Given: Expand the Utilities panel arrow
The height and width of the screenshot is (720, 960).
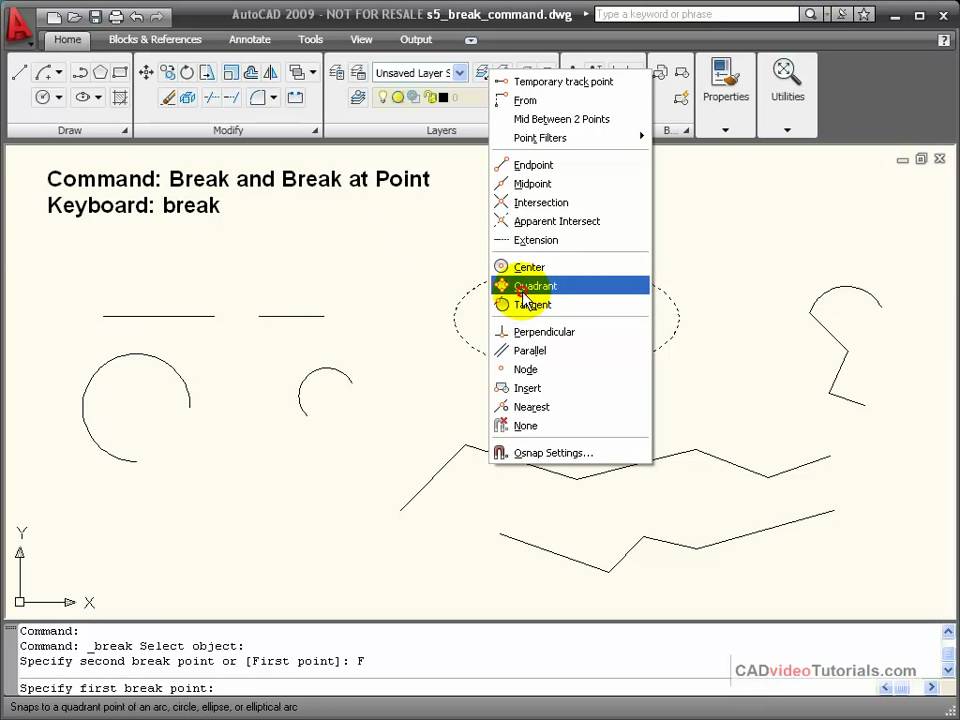Looking at the screenshot, I should [x=787, y=130].
